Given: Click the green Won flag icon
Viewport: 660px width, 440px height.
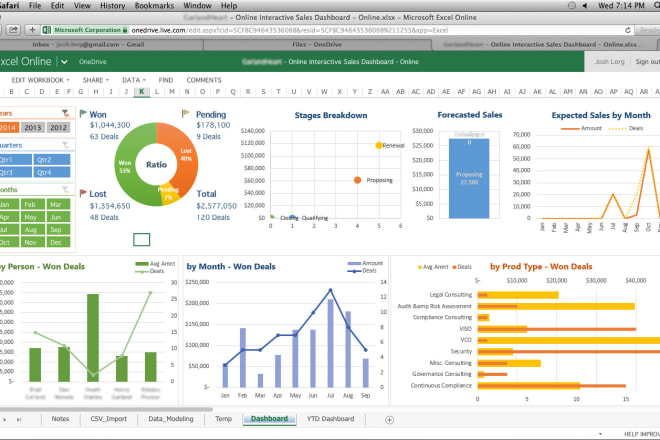Looking at the screenshot, I should click(83, 114).
